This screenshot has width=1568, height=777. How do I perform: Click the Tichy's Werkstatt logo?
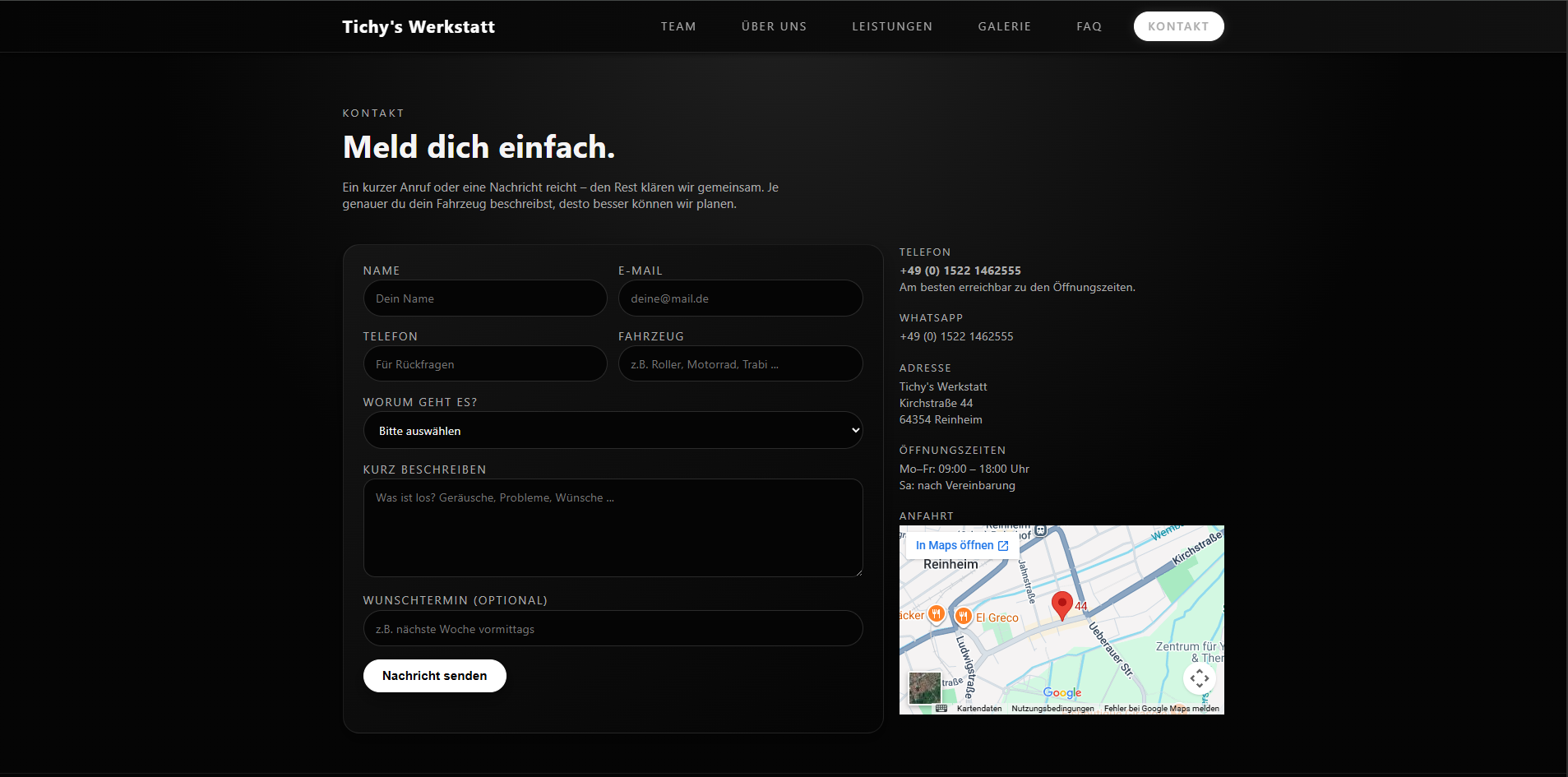[x=419, y=26]
